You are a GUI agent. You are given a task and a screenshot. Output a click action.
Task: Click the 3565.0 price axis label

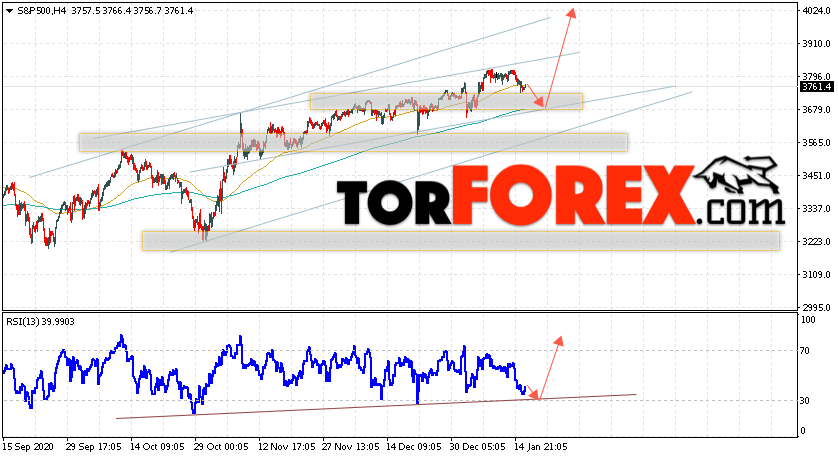816,143
